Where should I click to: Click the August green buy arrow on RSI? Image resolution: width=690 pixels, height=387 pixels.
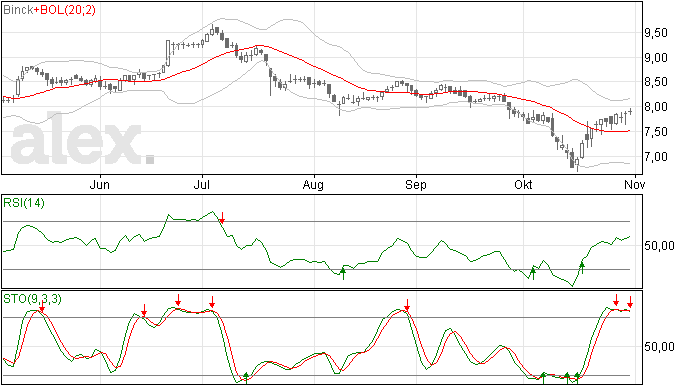[x=343, y=273]
